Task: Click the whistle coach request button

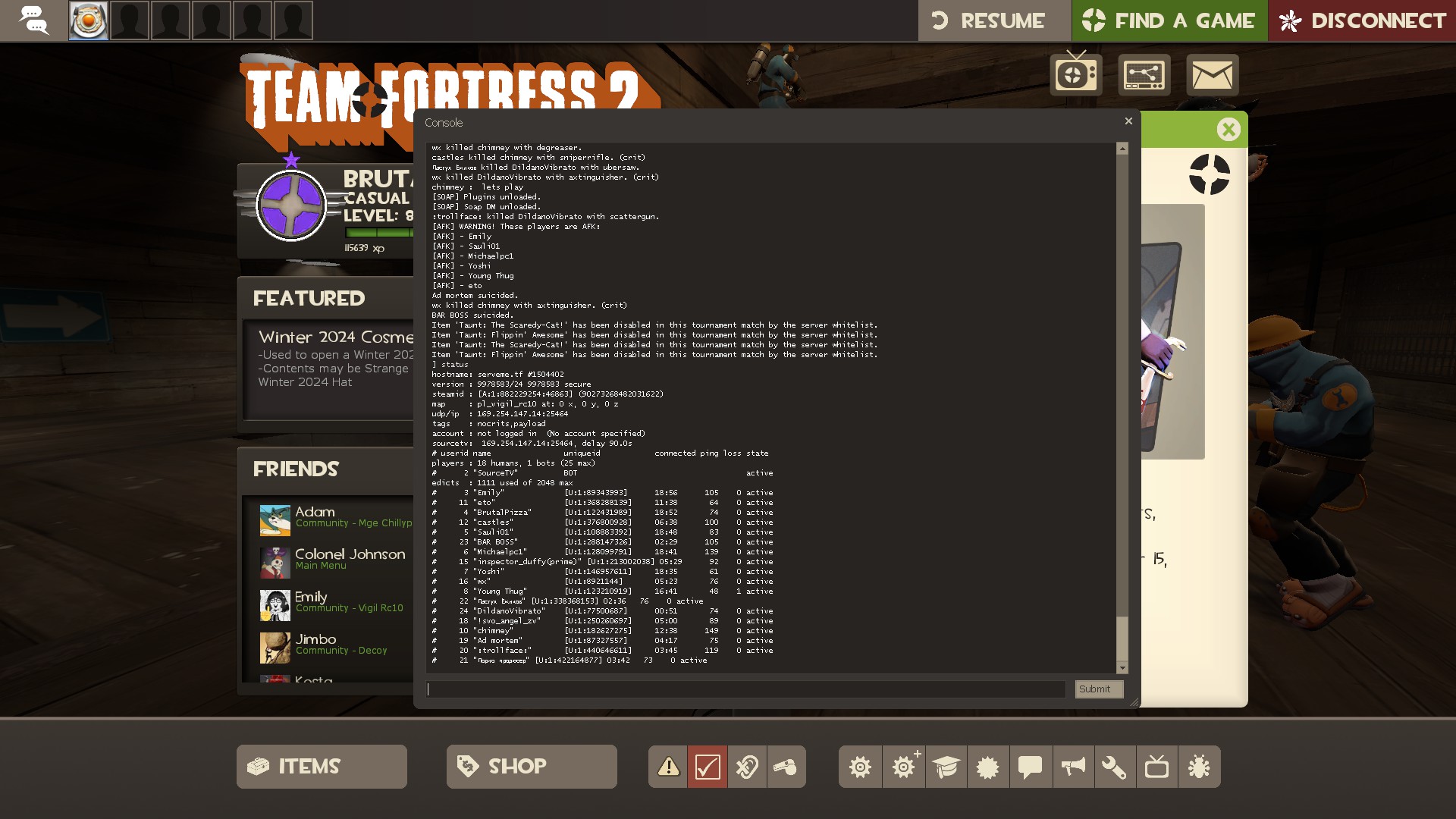Action: [786, 767]
